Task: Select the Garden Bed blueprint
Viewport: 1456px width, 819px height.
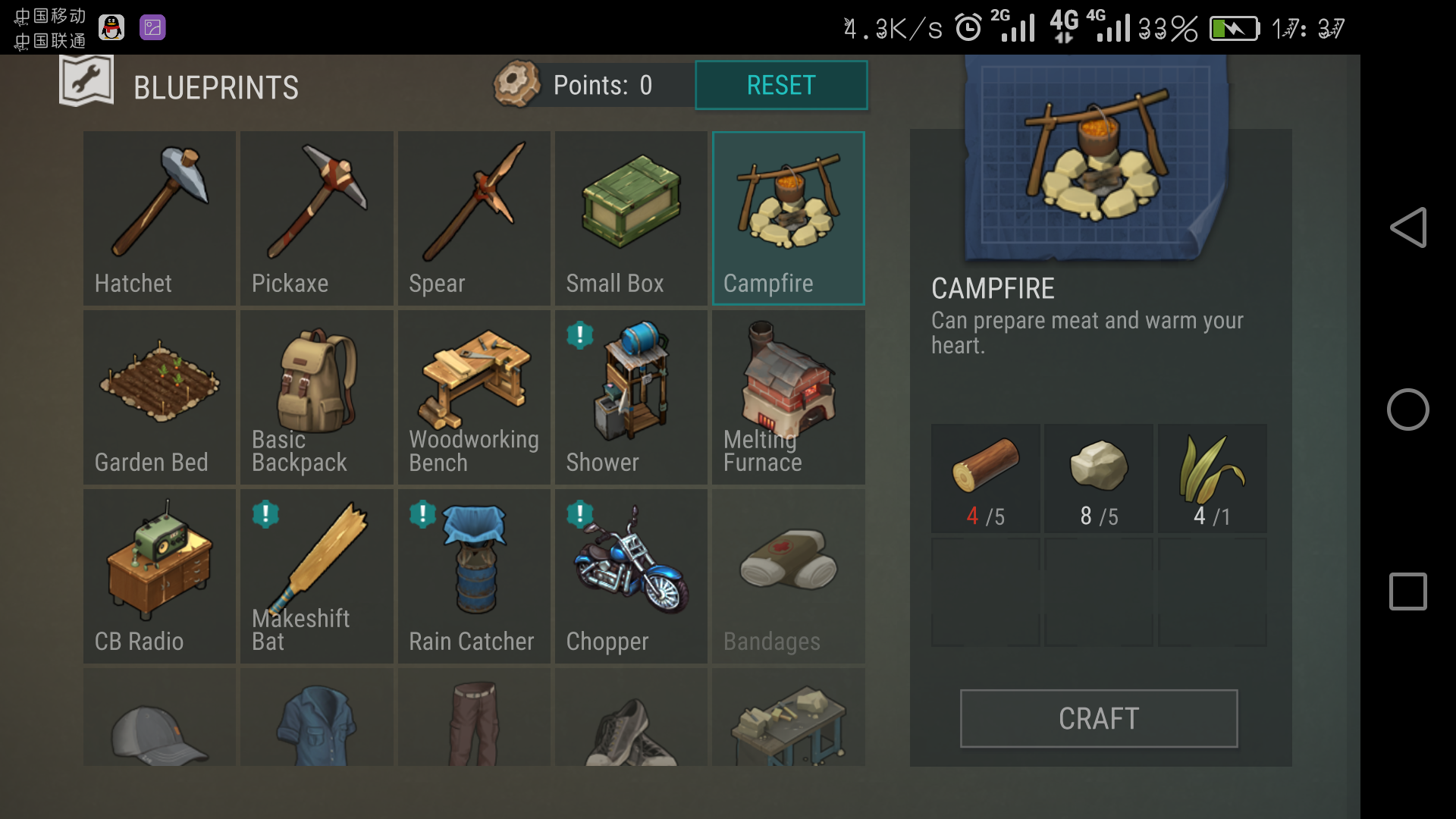Action: pos(159,397)
